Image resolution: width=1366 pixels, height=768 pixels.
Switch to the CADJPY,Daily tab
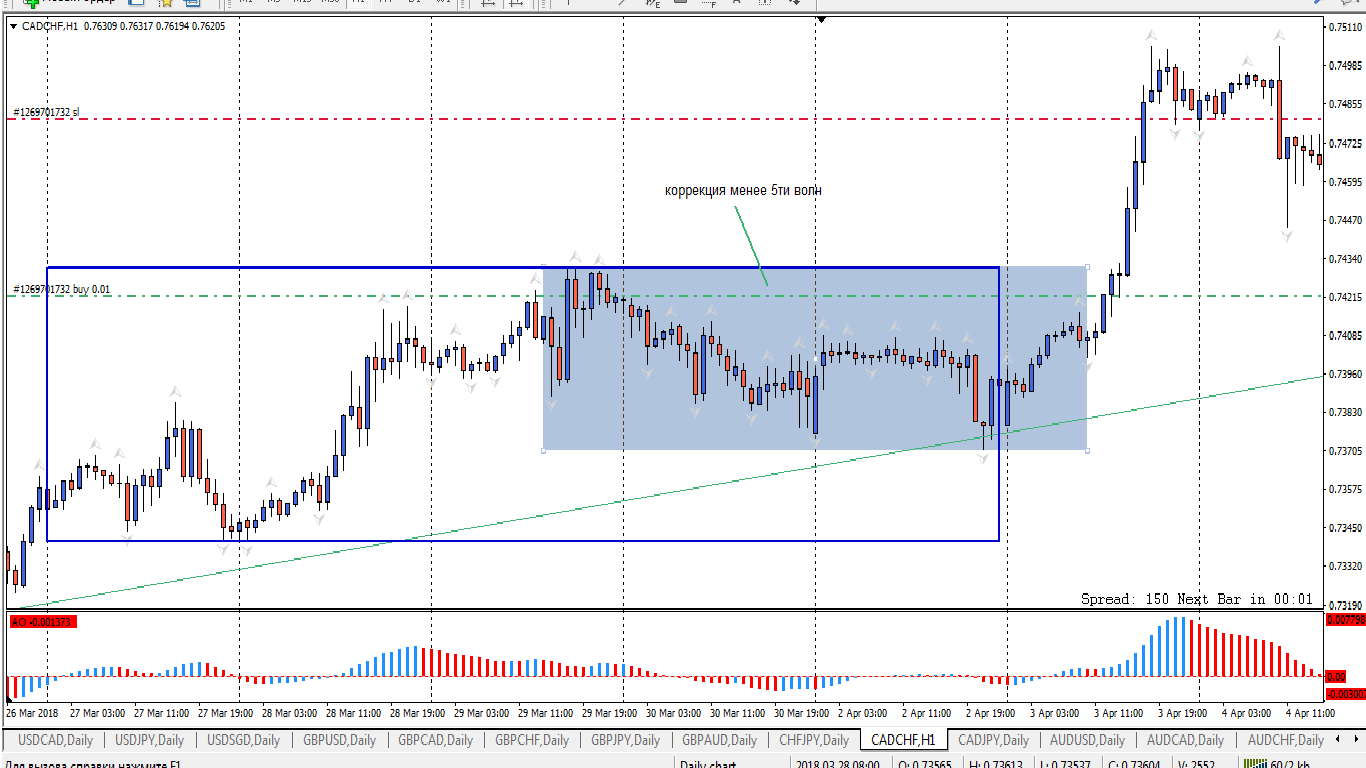click(x=994, y=740)
